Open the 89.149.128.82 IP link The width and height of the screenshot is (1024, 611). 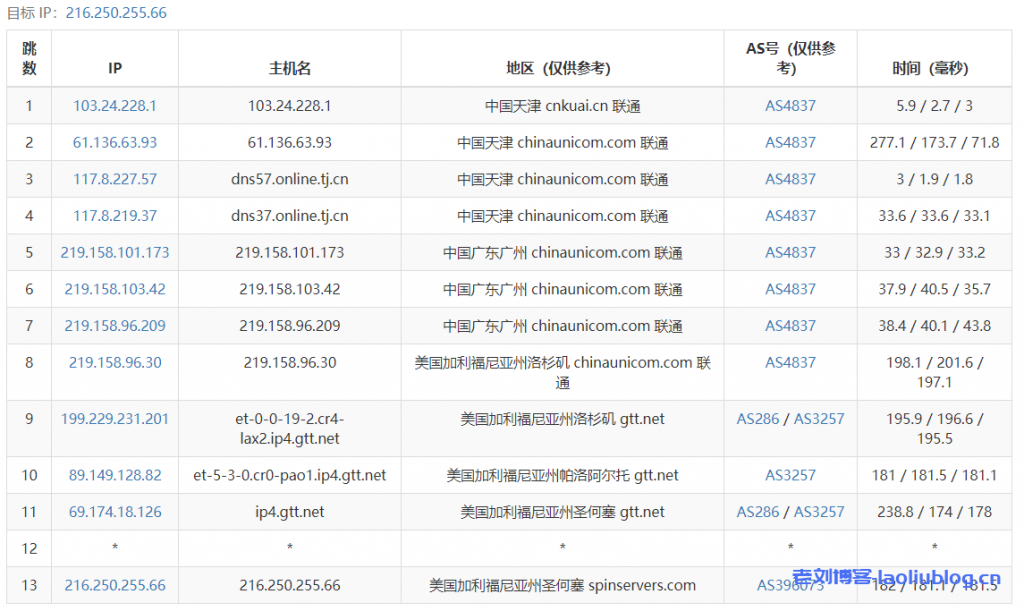(x=115, y=475)
